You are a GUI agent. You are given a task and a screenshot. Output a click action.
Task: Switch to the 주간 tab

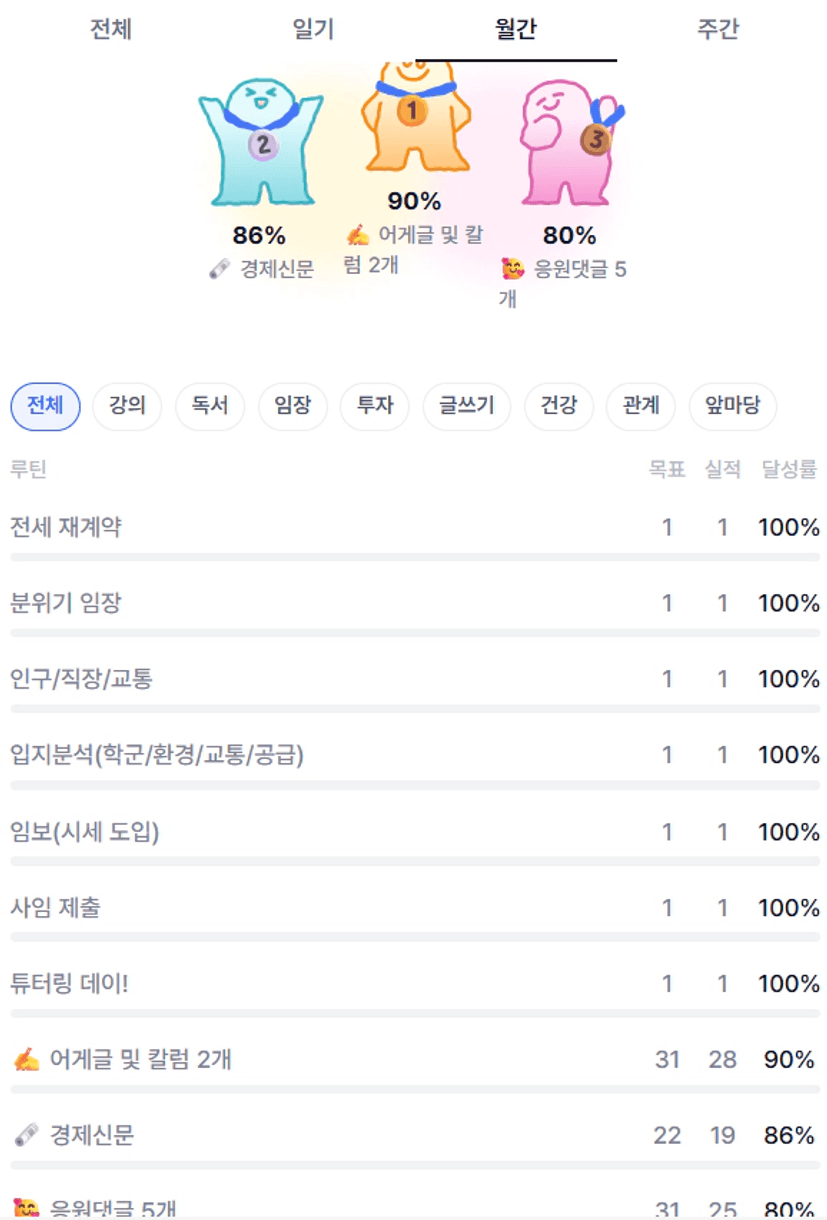[x=717, y=30]
